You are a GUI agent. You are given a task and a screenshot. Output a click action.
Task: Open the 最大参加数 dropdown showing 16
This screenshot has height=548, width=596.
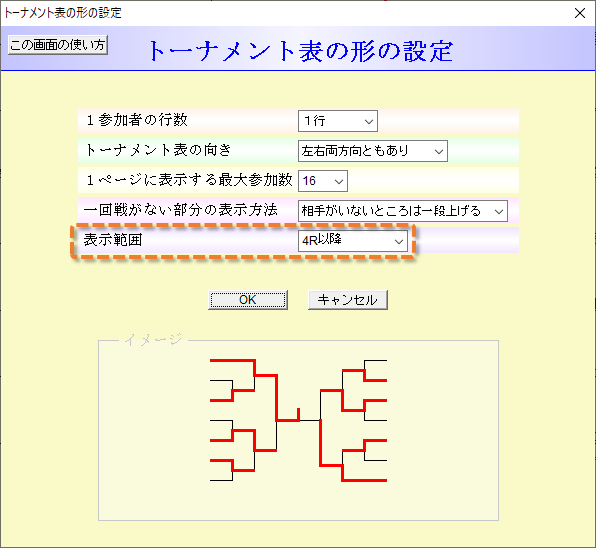tap(322, 181)
